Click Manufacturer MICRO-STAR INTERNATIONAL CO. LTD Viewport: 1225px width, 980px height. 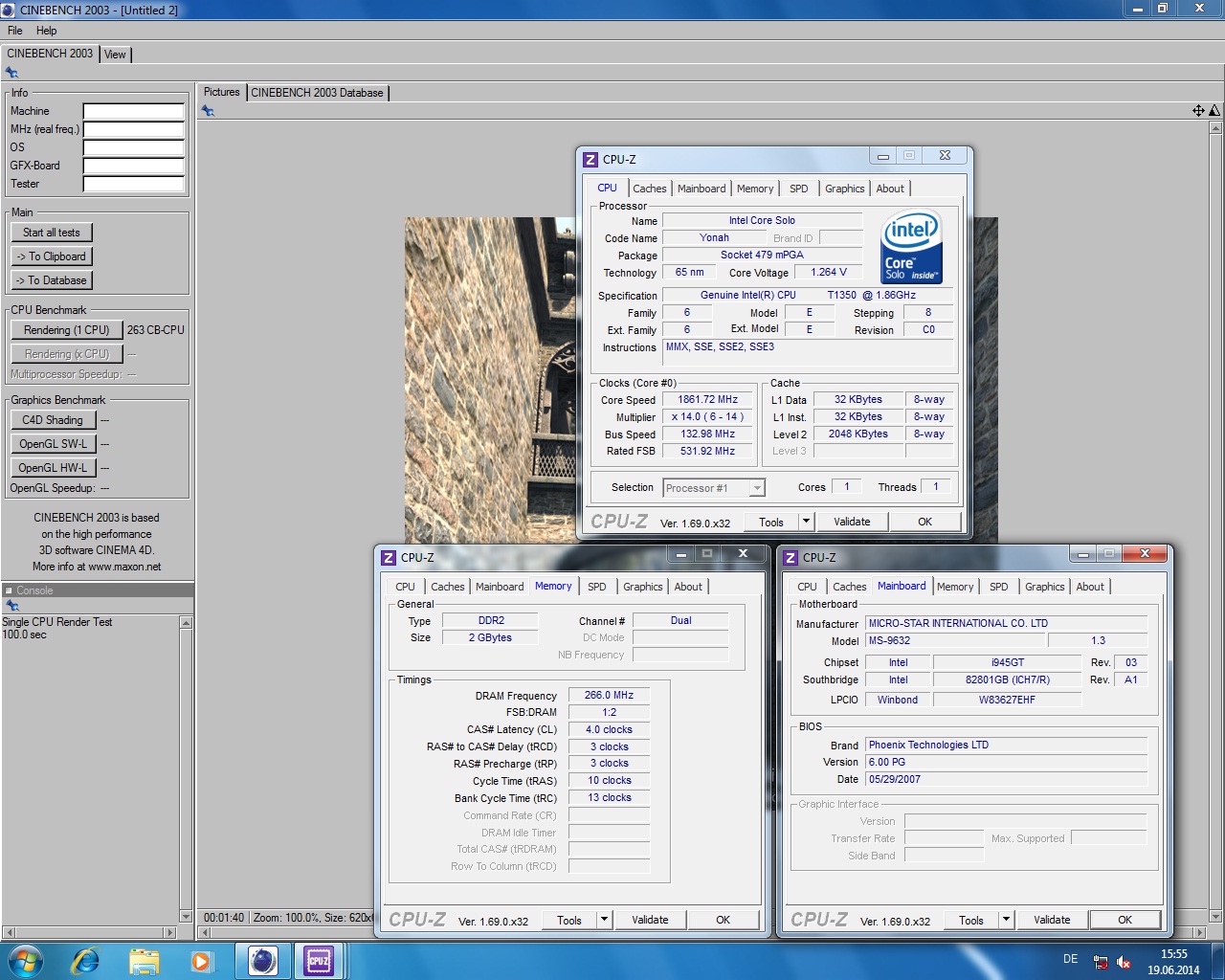point(1006,623)
